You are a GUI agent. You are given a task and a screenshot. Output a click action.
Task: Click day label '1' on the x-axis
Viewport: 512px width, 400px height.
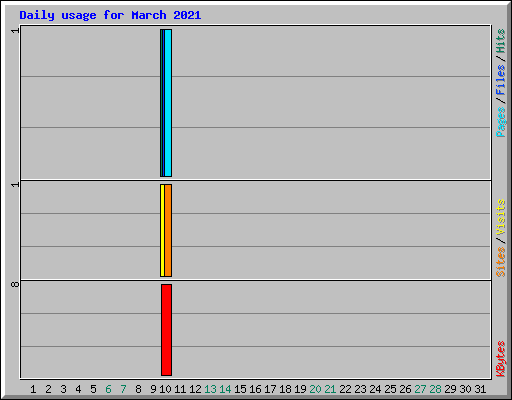(33, 389)
